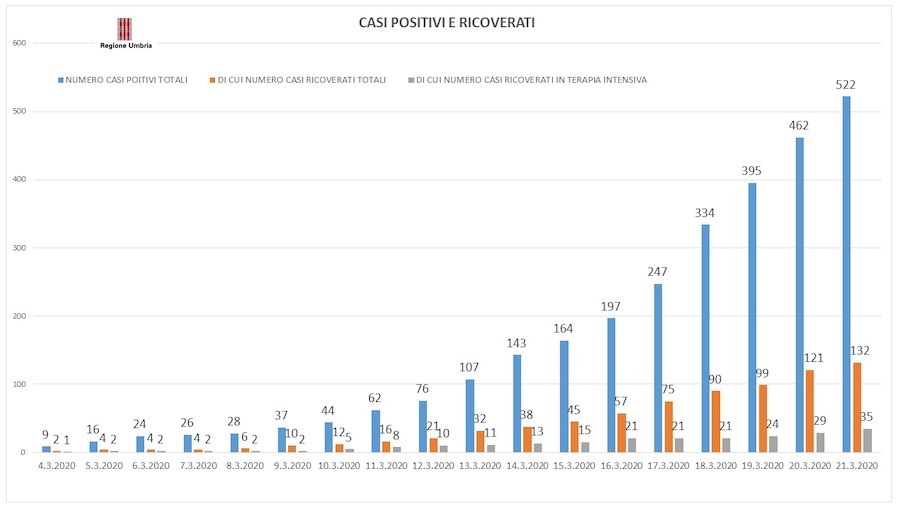Click the y-axis value 300
900x507 pixels.
pyautogui.click(x=18, y=248)
